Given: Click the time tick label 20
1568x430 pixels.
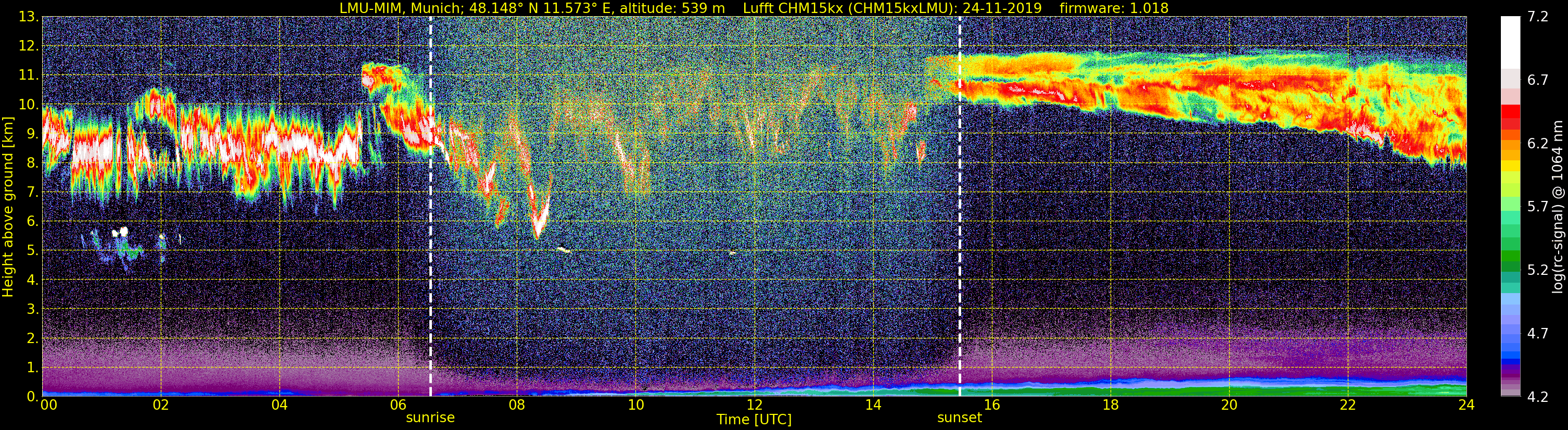Looking at the screenshot, I should 1229,405.
